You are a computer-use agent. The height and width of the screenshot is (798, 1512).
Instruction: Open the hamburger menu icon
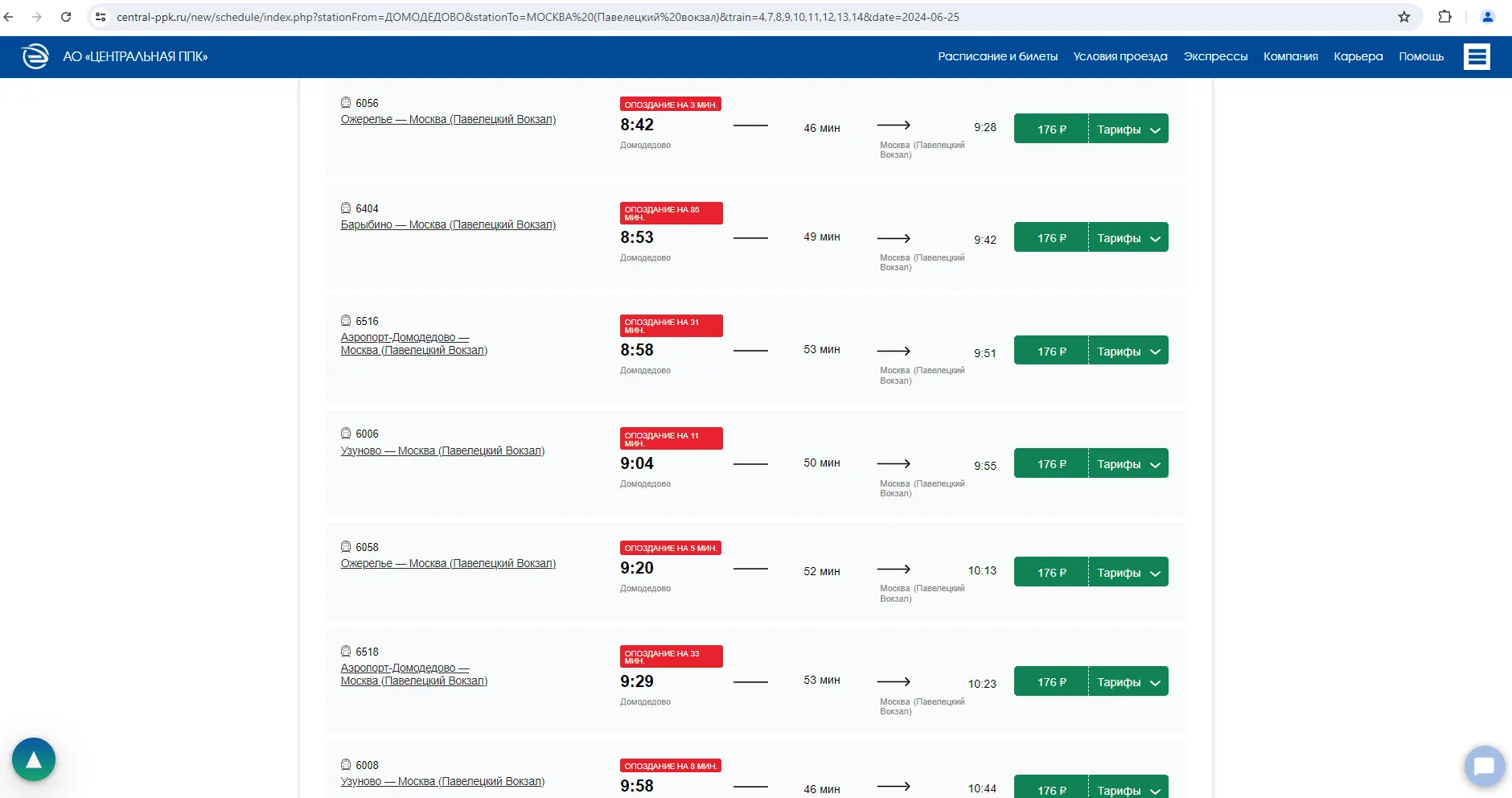pyautogui.click(x=1476, y=56)
